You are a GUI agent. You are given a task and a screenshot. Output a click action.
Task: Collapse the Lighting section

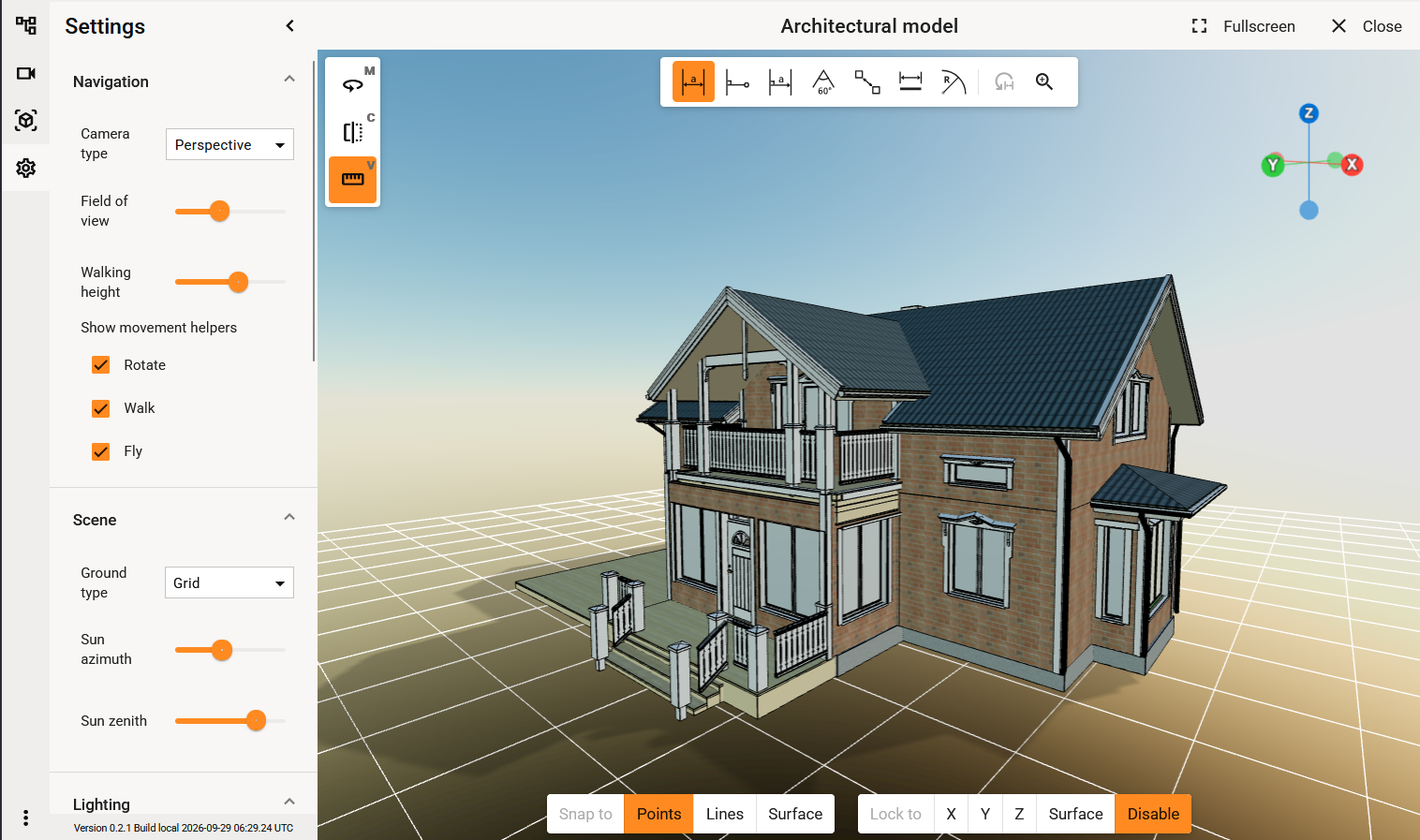click(289, 802)
